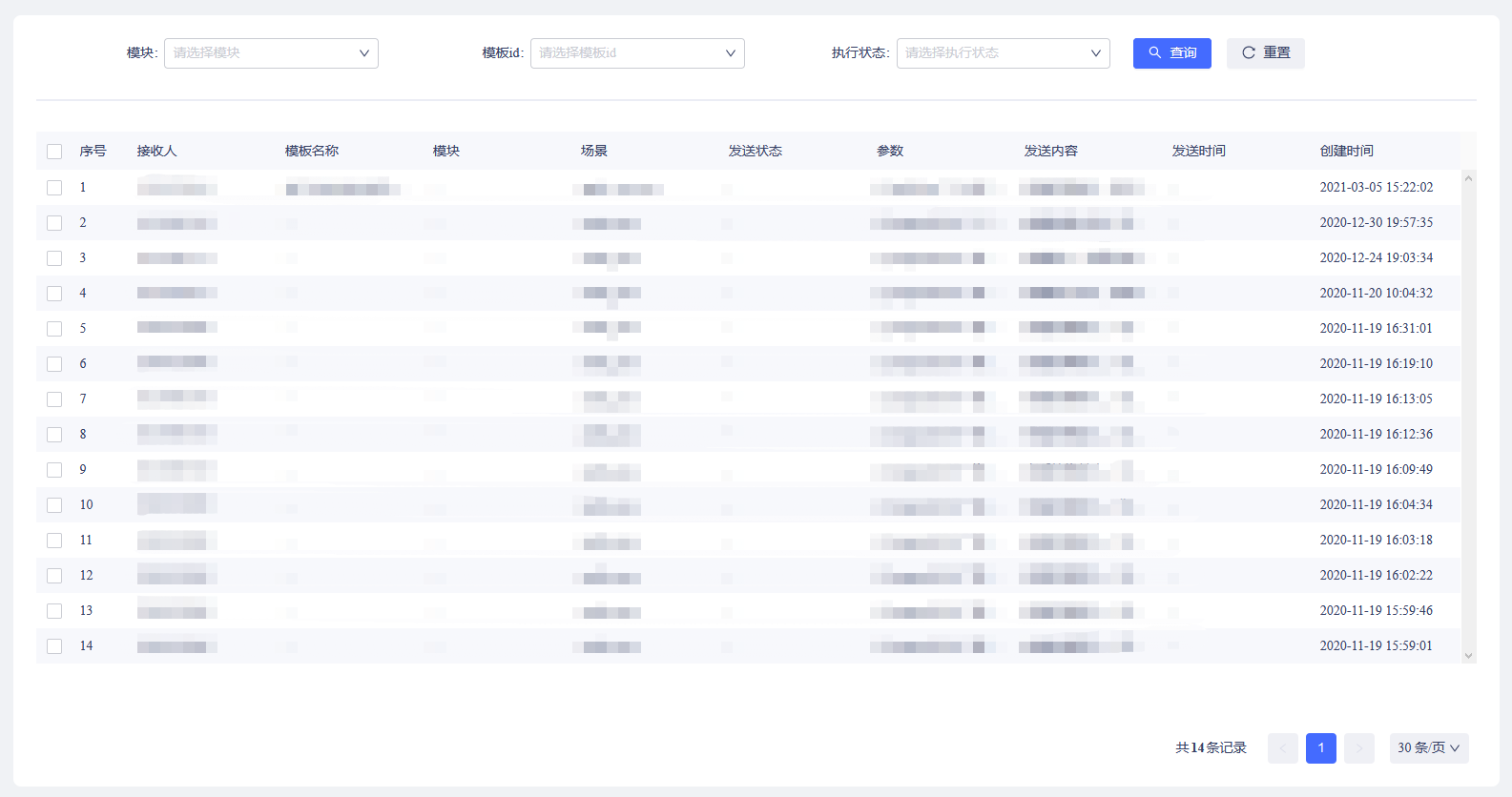Click the 共14条记录 total records text
The height and width of the screenshot is (797, 1512).
tap(1212, 748)
